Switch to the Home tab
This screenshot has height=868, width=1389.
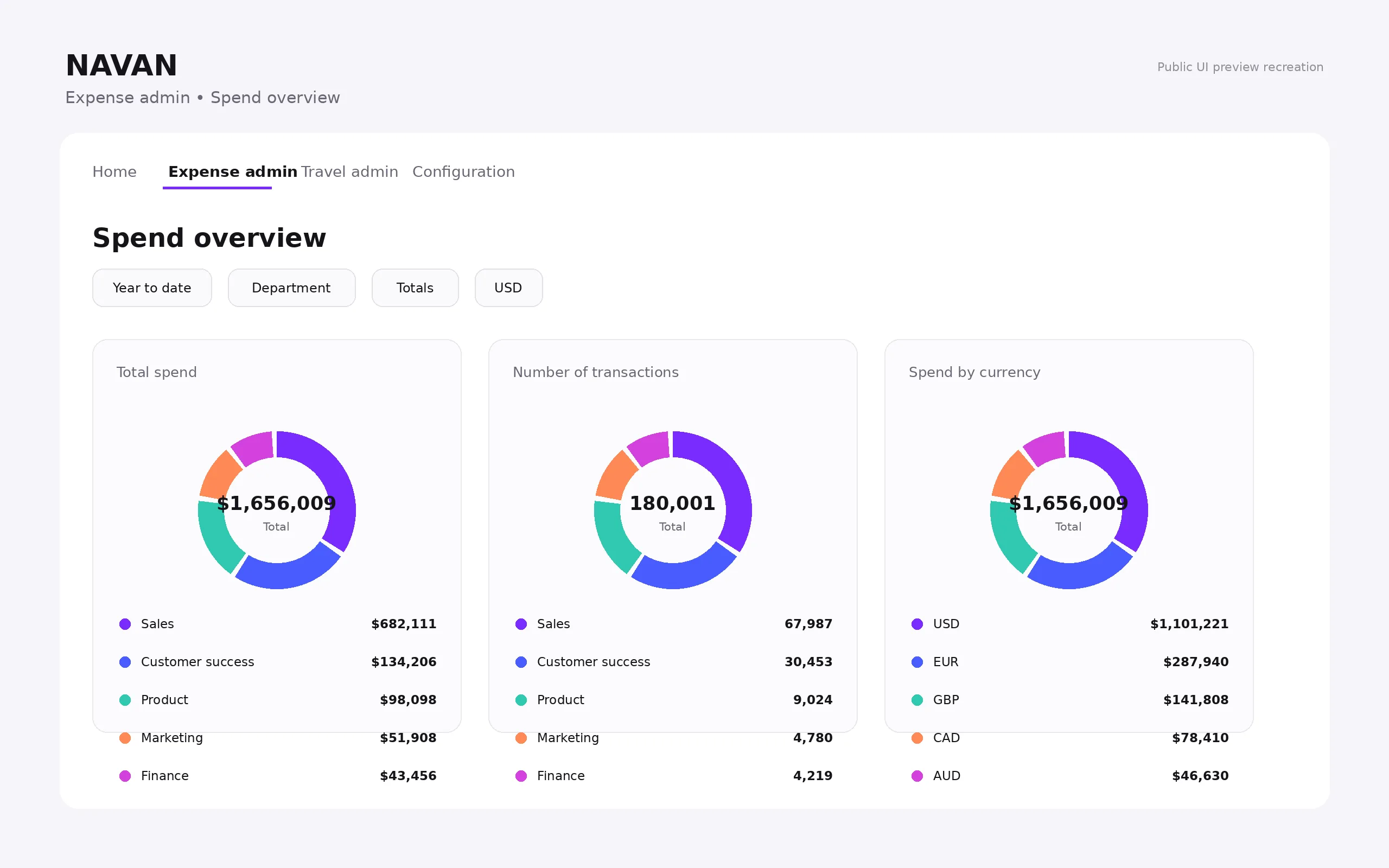click(114, 171)
